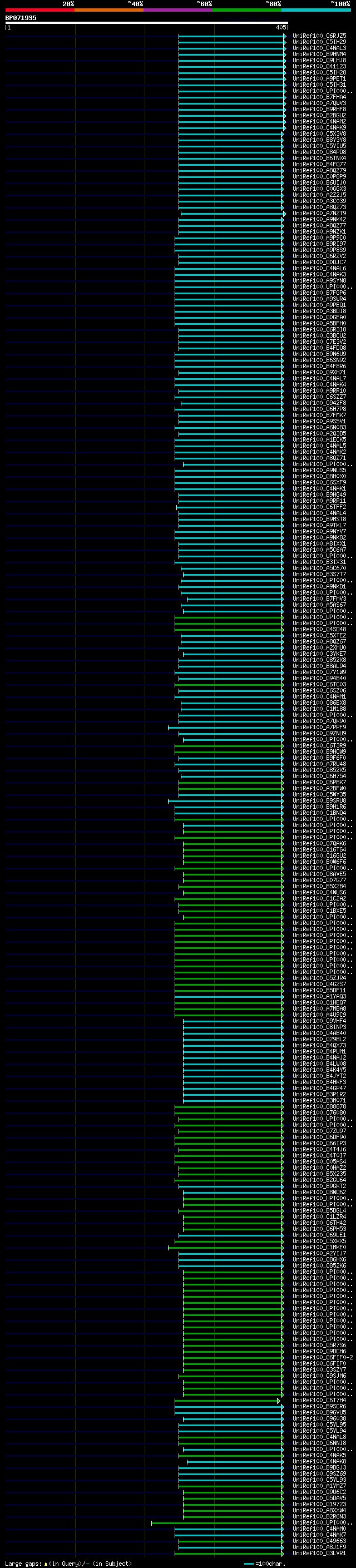
Task: Click UniRef100_Q8AVE5 label
Action: (x=319, y=874)
